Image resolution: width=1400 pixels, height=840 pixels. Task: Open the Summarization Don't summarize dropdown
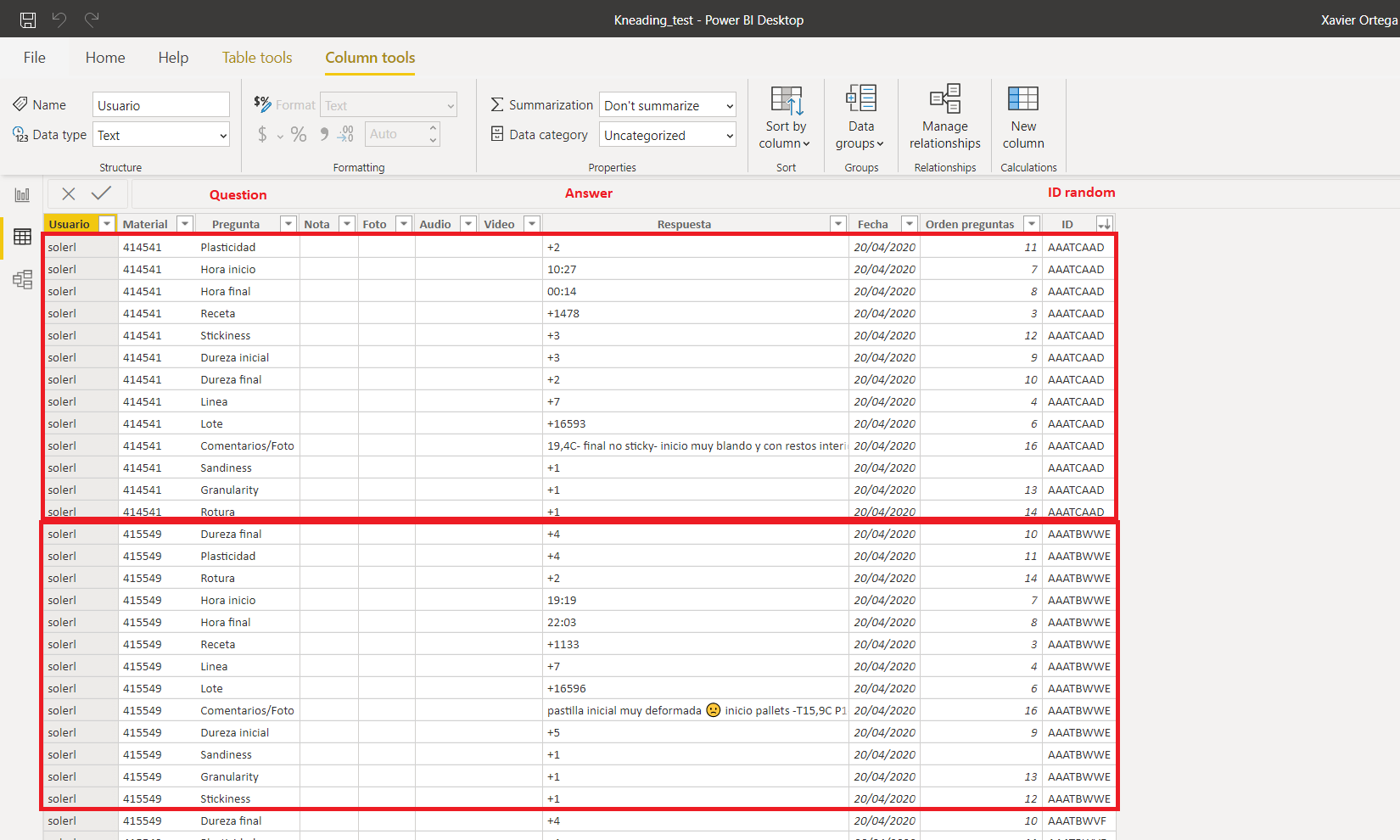668,105
